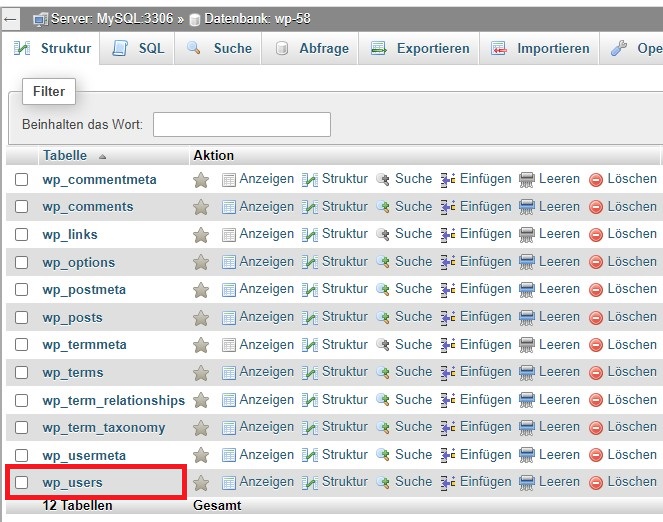Go to the Abfrage tab
Viewport: 663px width, 522px height.
point(311,49)
